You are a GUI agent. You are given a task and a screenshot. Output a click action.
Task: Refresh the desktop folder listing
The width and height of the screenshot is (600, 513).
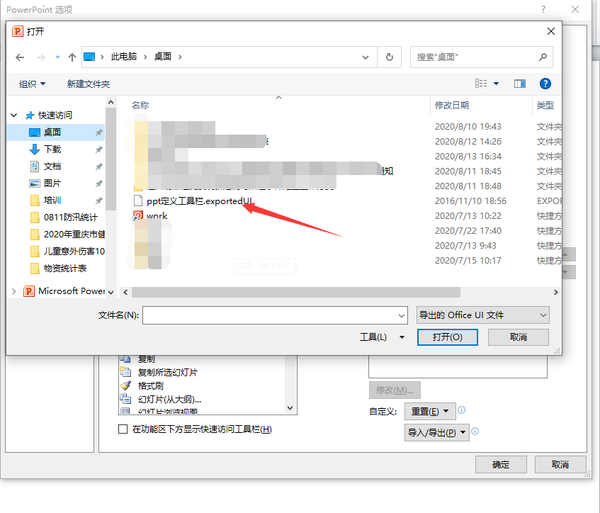389,57
